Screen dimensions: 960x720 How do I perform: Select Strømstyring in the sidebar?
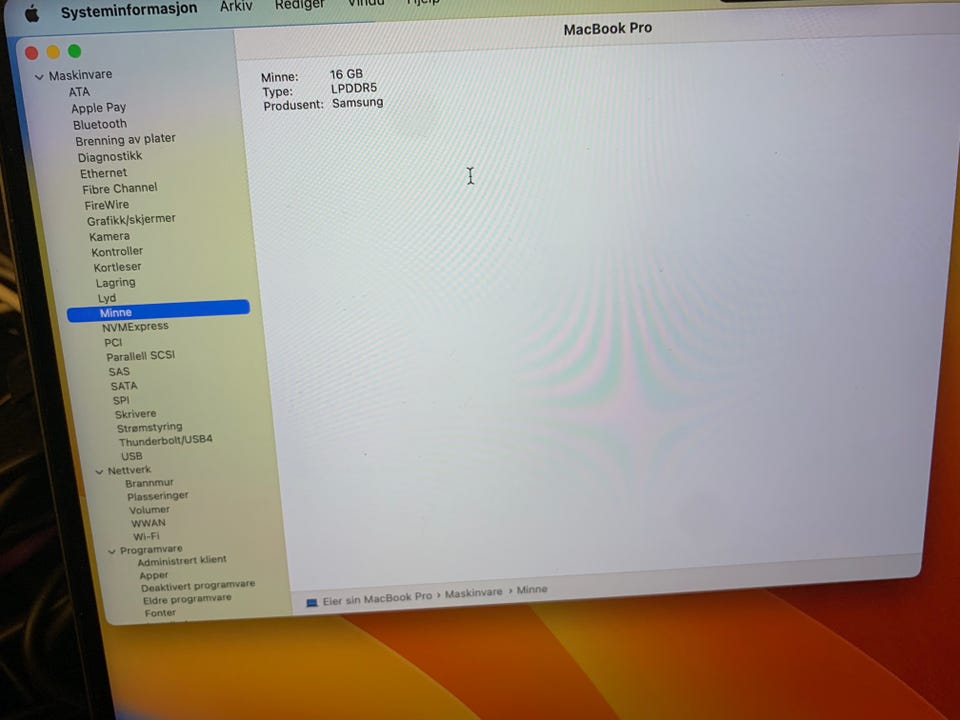click(149, 427)
